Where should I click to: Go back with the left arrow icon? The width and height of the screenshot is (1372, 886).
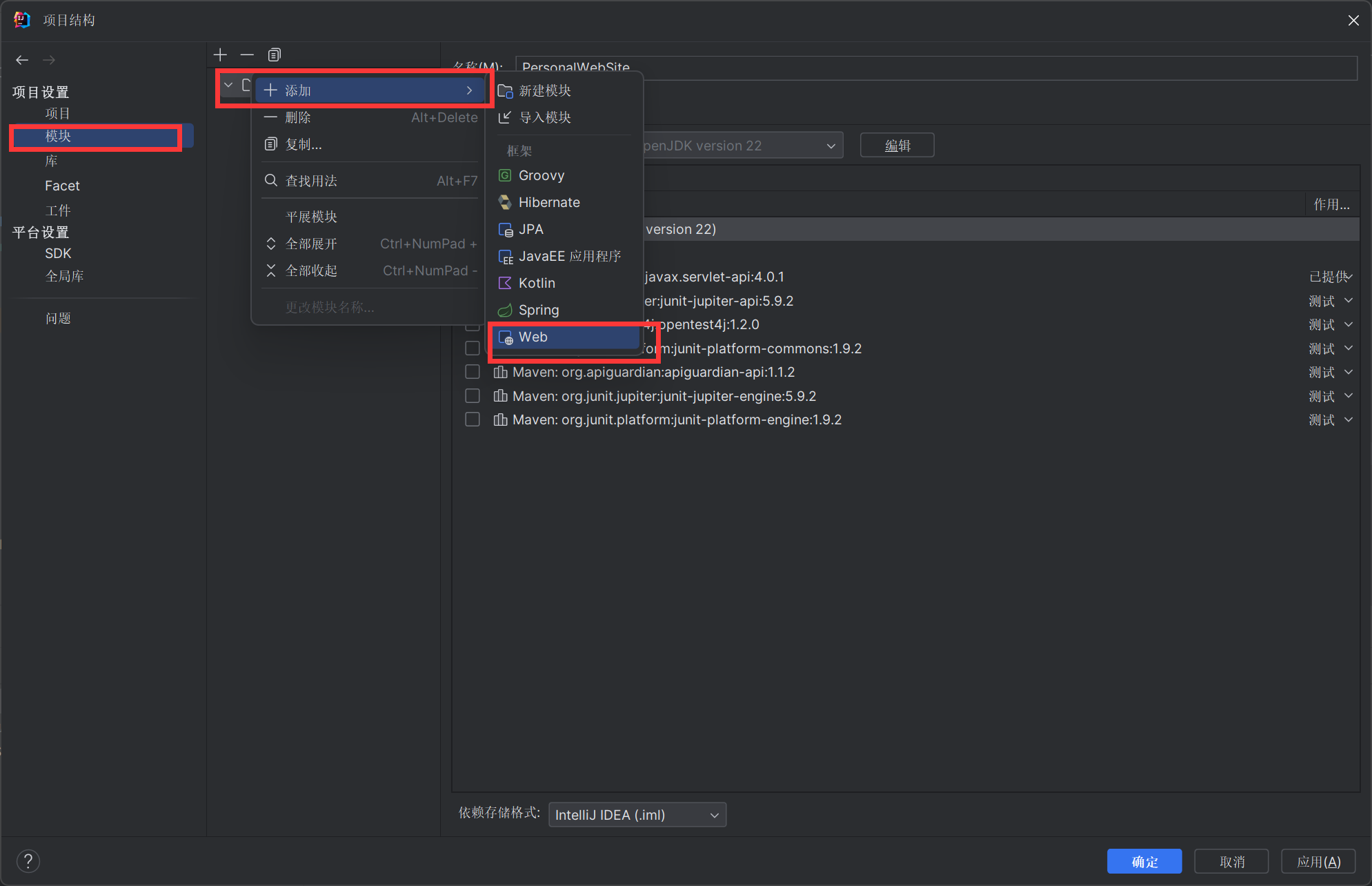tap(22, 60)
